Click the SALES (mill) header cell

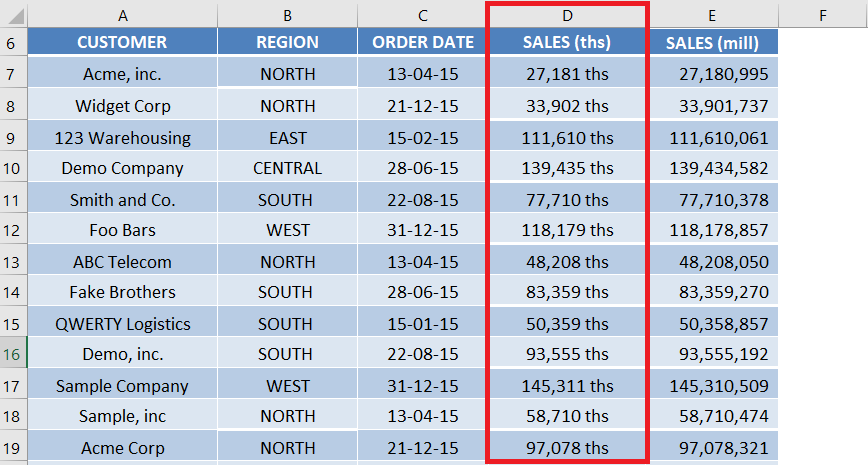713,42
